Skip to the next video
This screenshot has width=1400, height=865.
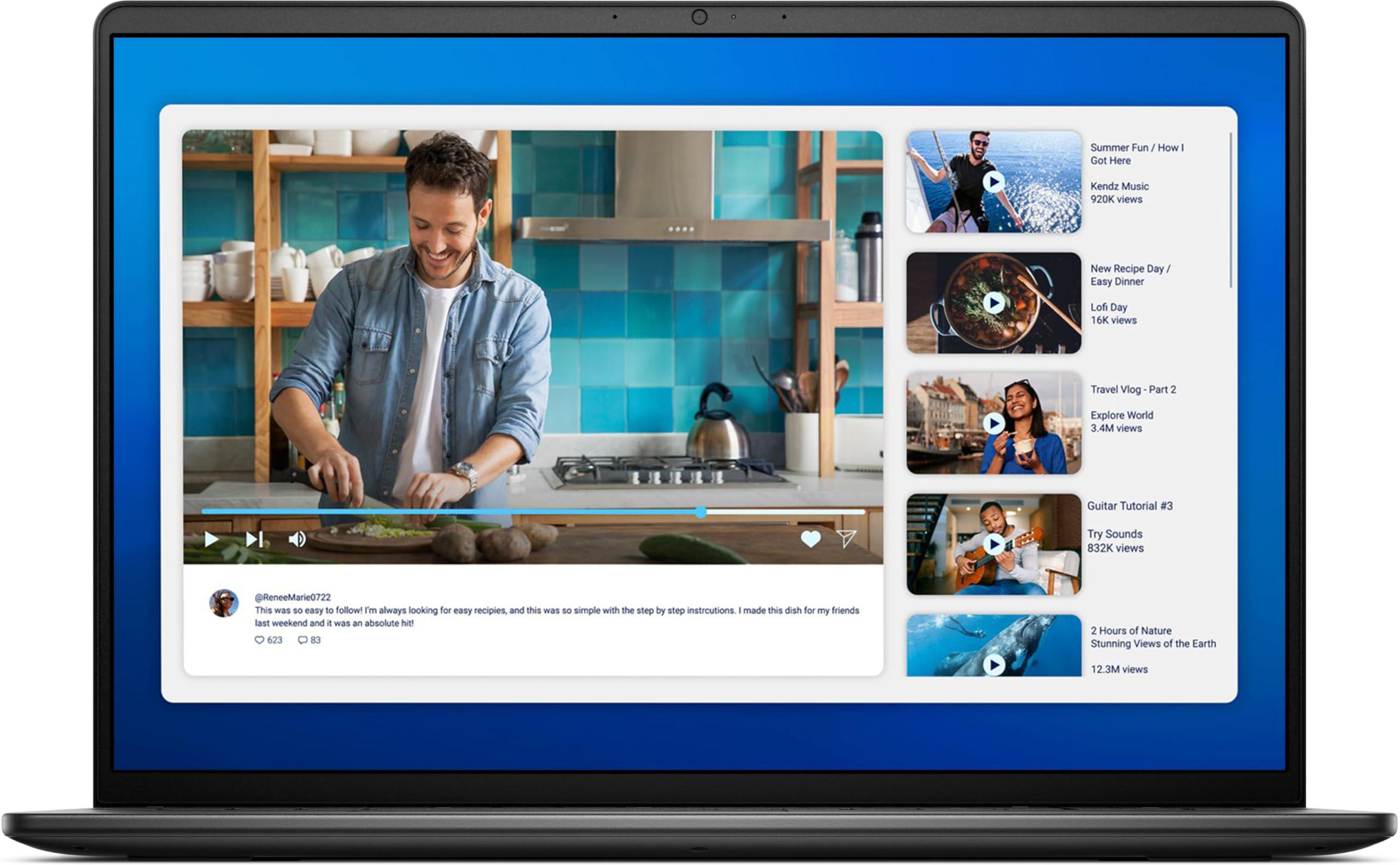point(255,538)
